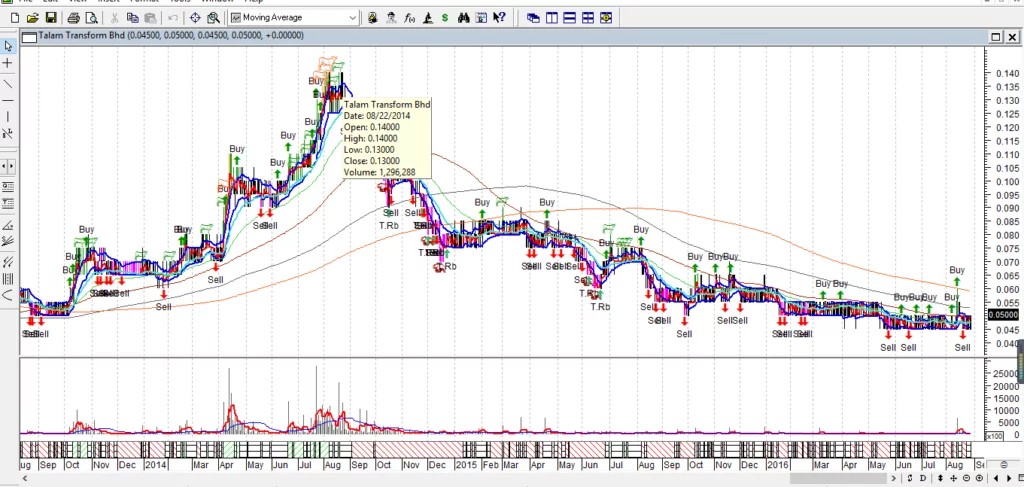Print the chart with the printer icon
The image size is (1024, 487).
[x=73, y=18]
